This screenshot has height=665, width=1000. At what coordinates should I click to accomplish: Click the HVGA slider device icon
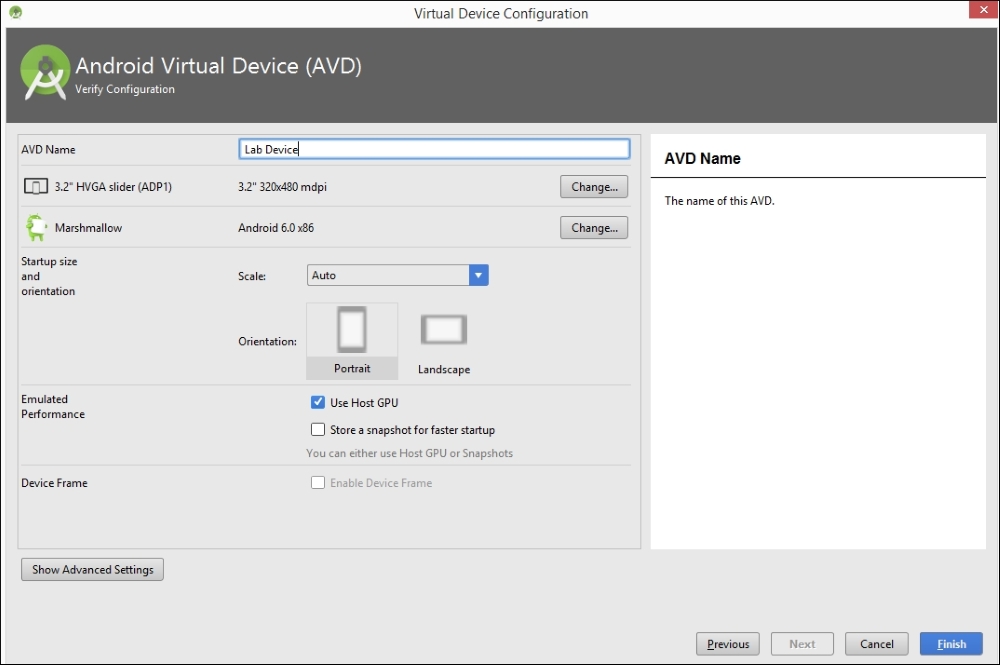click(36, 187)
